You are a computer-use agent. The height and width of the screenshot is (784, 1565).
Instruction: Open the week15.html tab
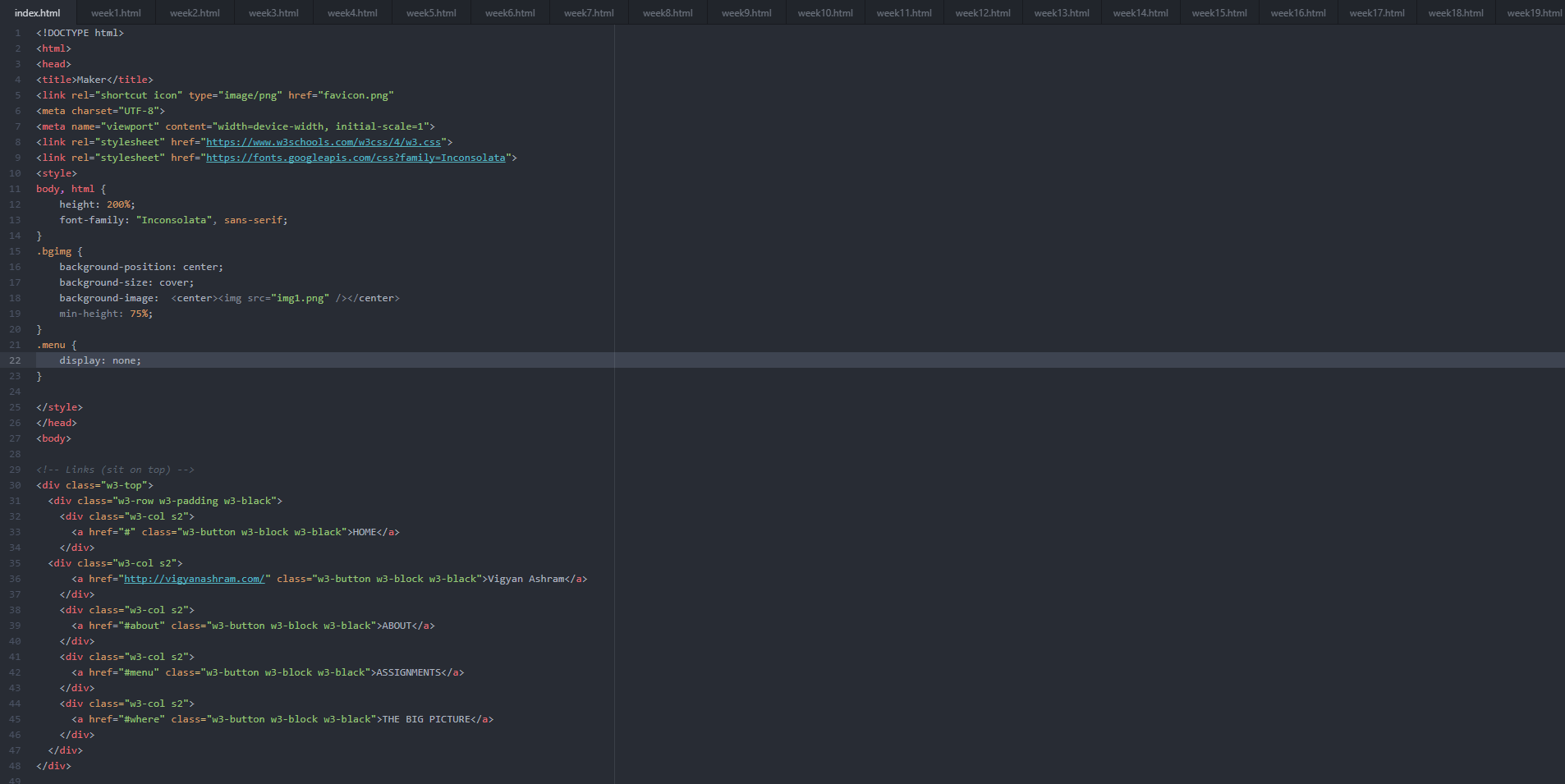1219,12
